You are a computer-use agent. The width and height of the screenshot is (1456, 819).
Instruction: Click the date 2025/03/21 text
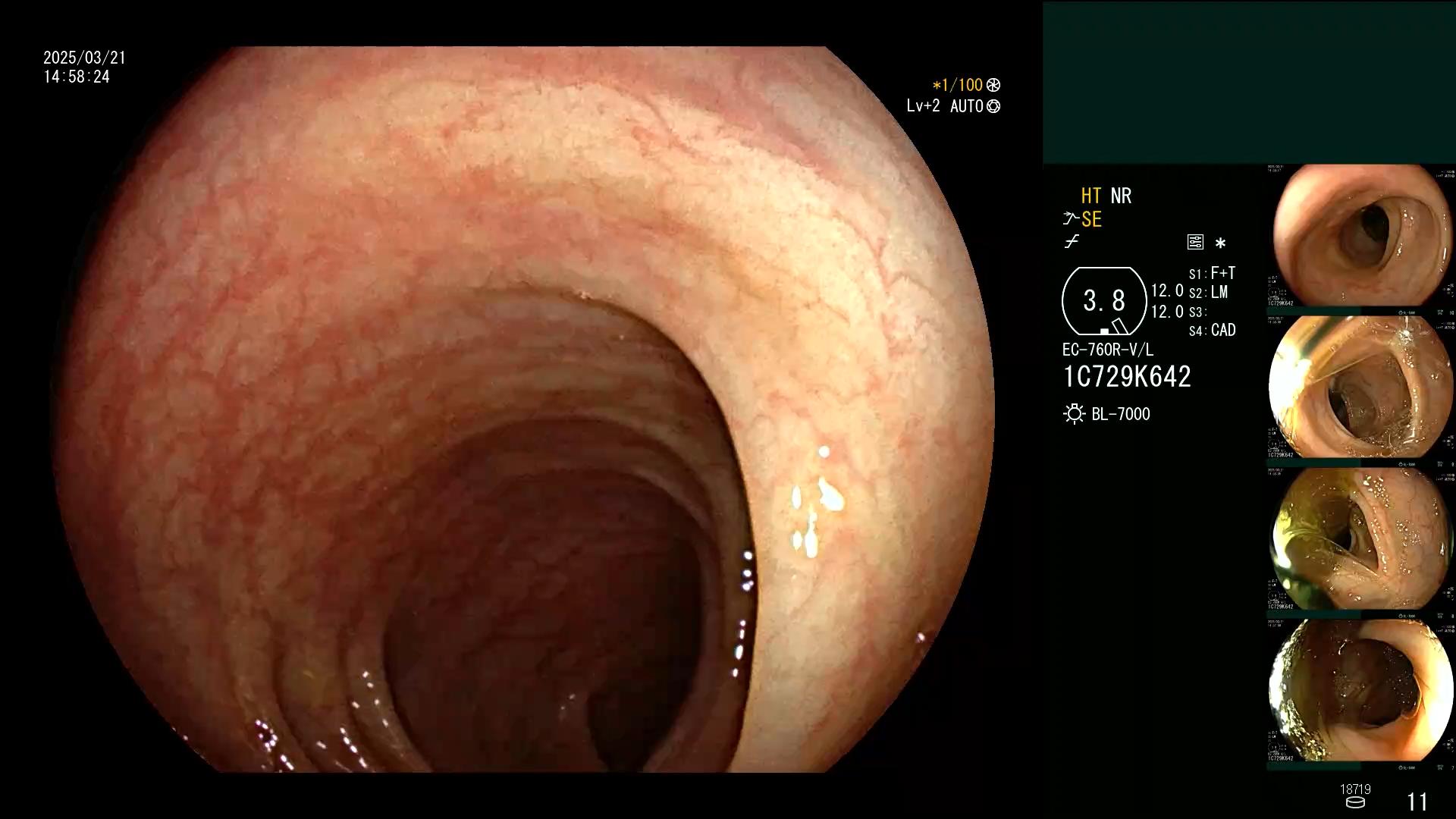coord(84,58)
